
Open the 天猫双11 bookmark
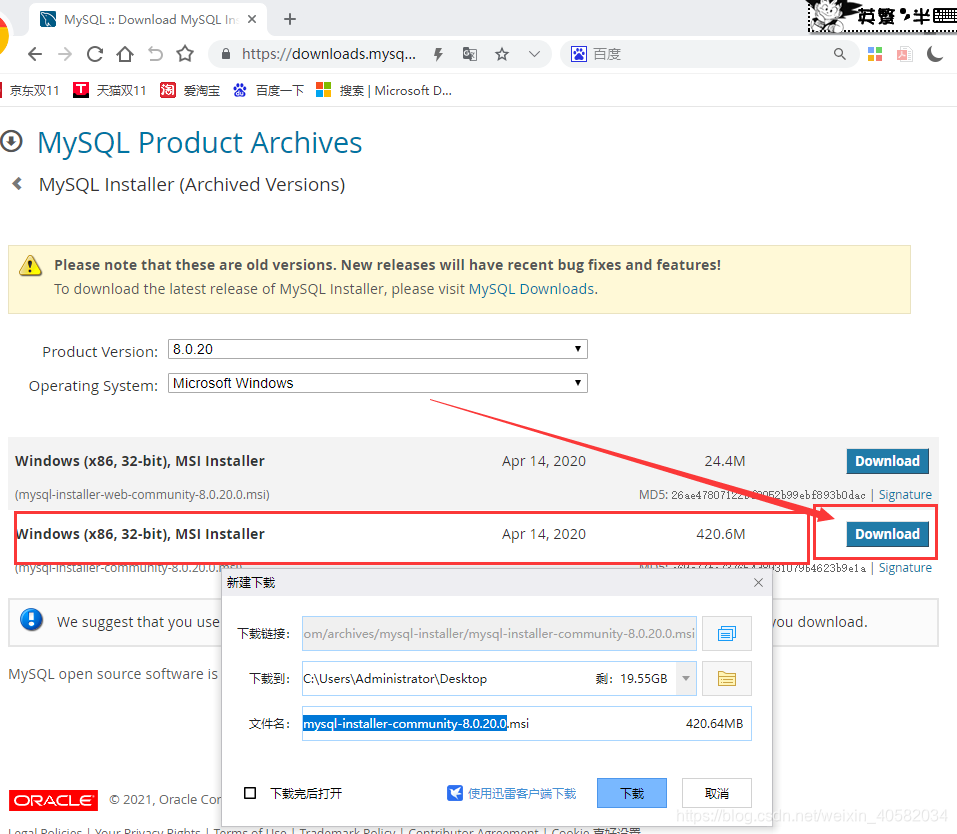(110, 90)
